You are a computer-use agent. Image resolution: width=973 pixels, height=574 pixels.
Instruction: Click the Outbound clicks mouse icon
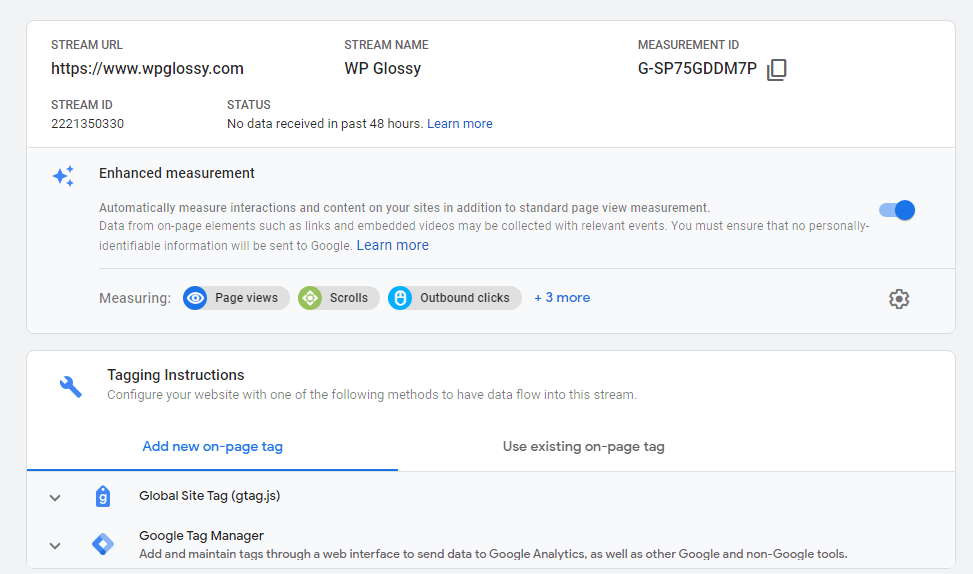pos(400,298)
